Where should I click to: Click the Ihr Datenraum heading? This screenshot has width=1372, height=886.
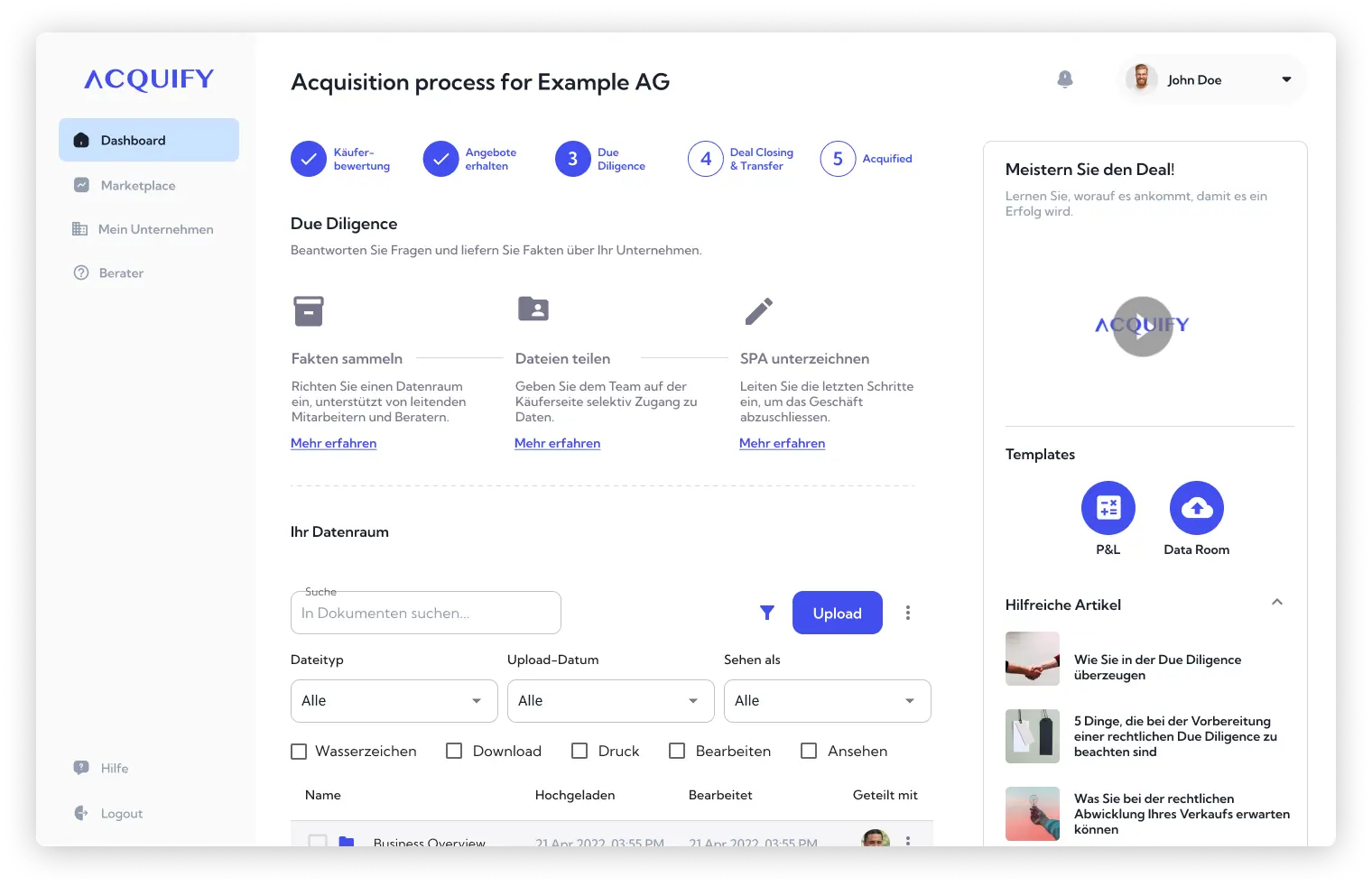pyautogui.click(x=339, y=532)
